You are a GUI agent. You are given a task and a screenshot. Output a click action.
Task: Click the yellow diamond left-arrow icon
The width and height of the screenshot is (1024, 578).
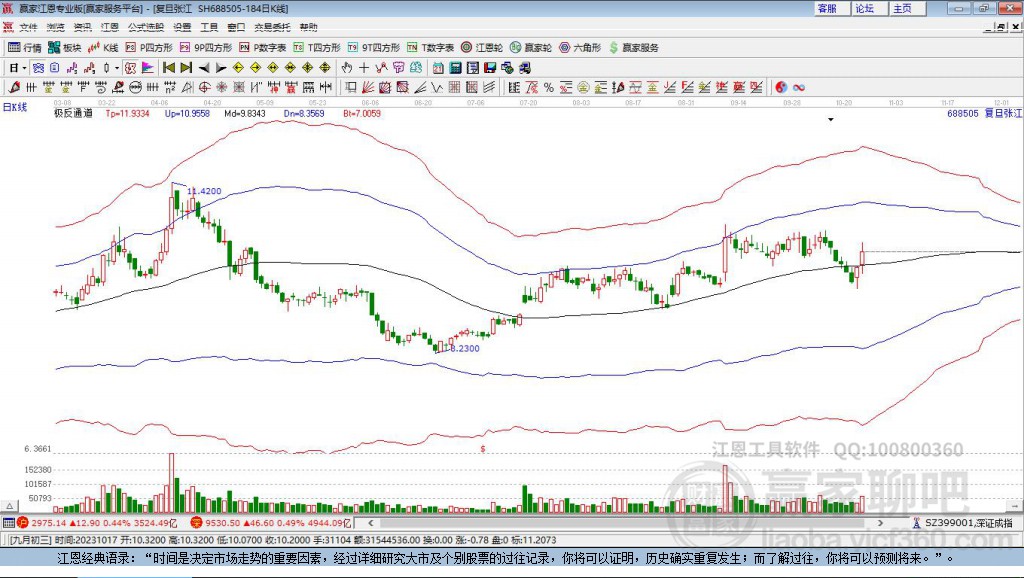point(238,68)
